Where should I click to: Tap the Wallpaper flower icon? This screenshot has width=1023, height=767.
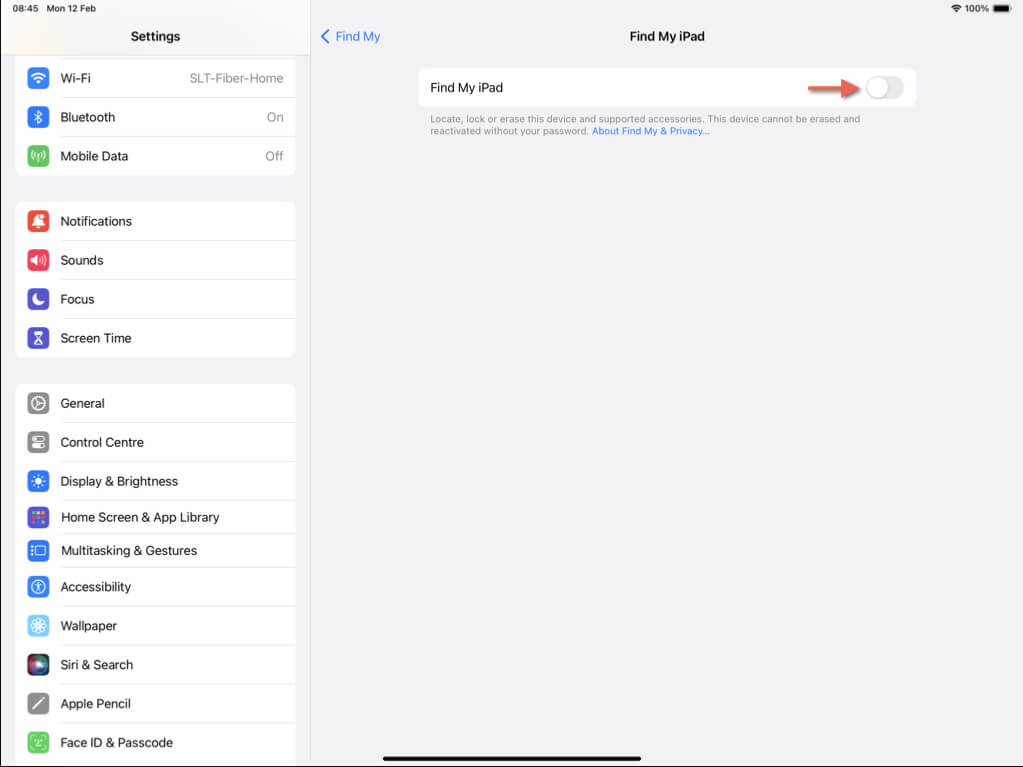(x=38, y=626)
